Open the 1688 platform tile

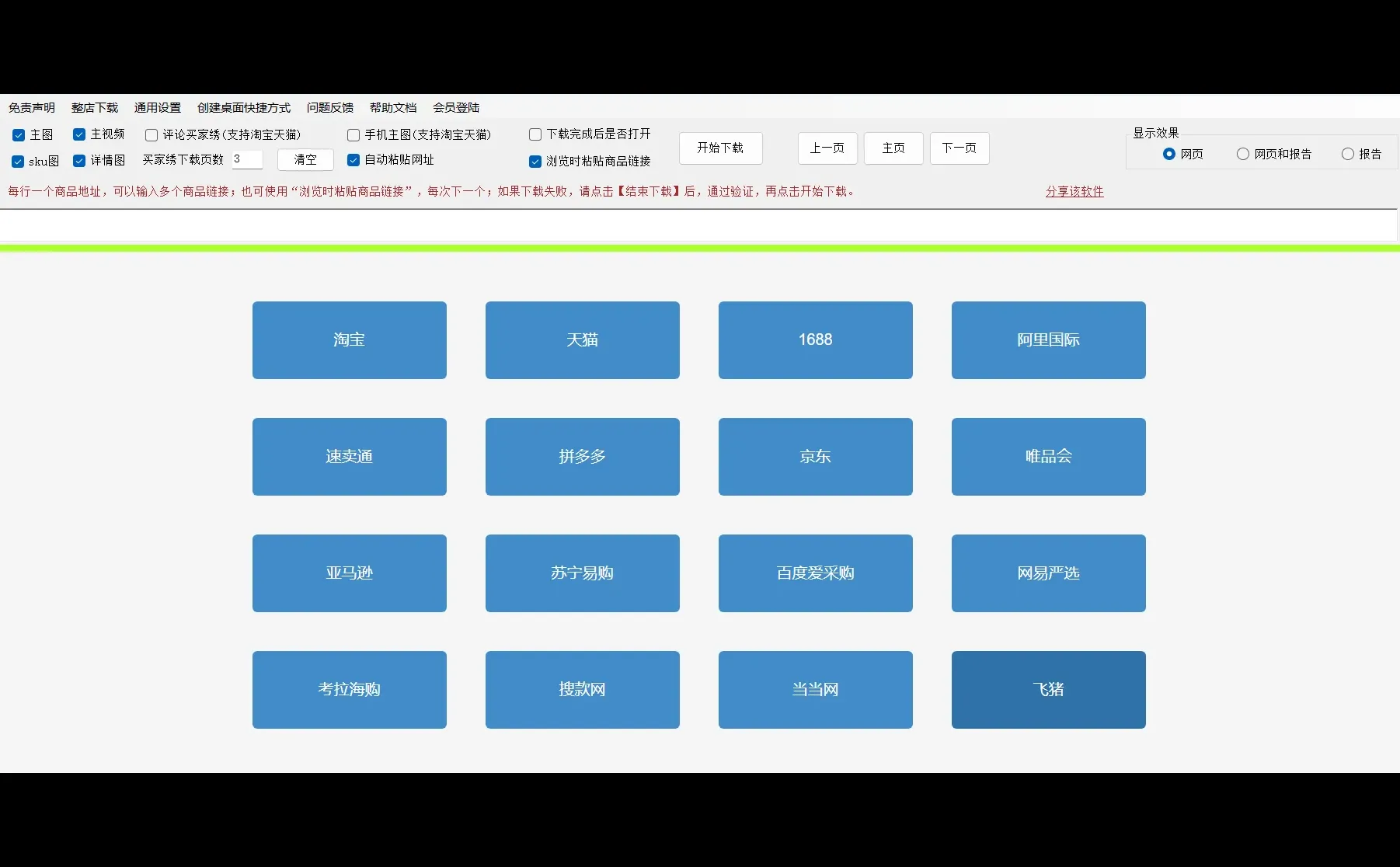click(815, 339)
